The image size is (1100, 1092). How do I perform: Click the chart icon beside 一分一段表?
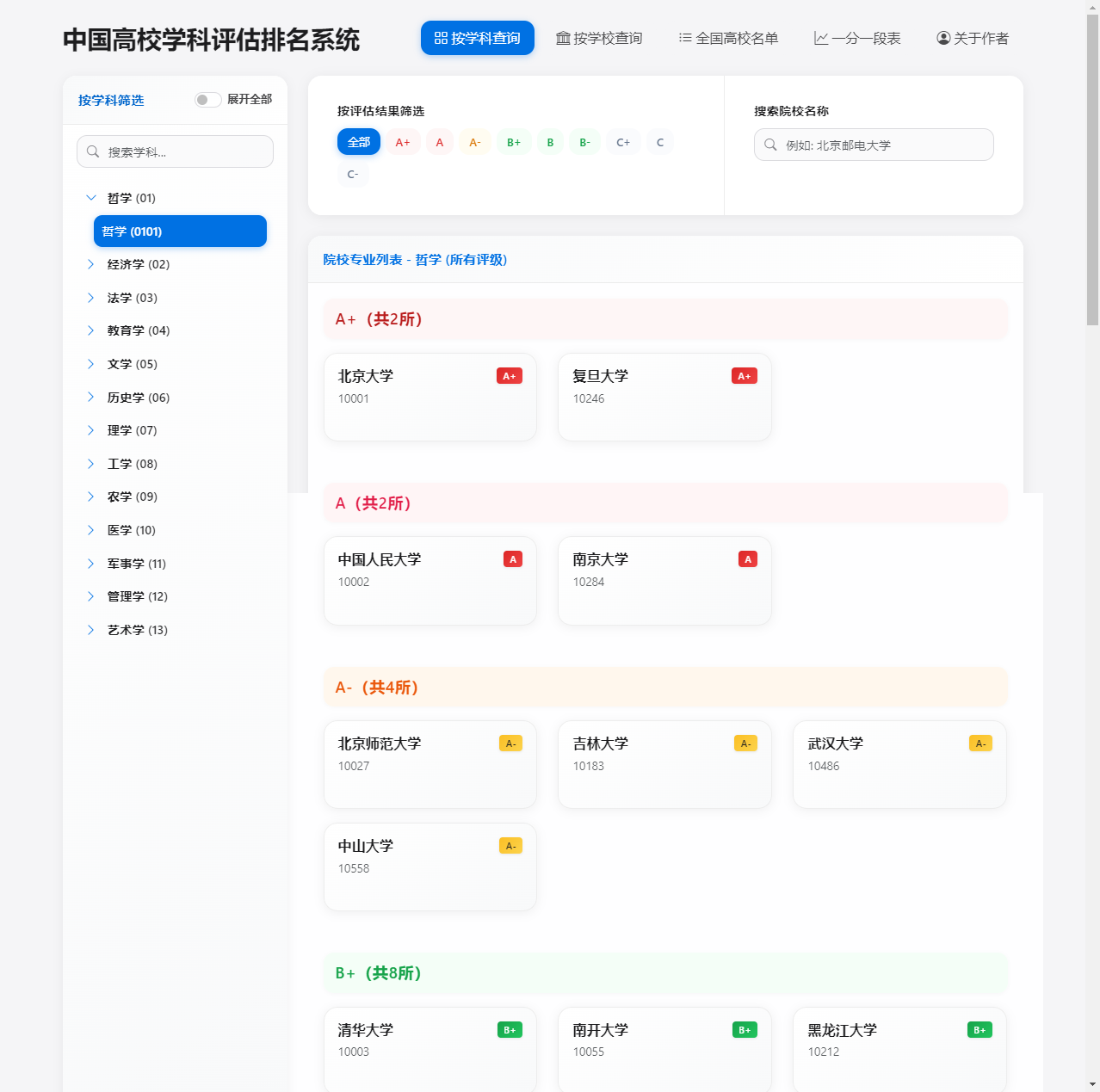(819, 38)
